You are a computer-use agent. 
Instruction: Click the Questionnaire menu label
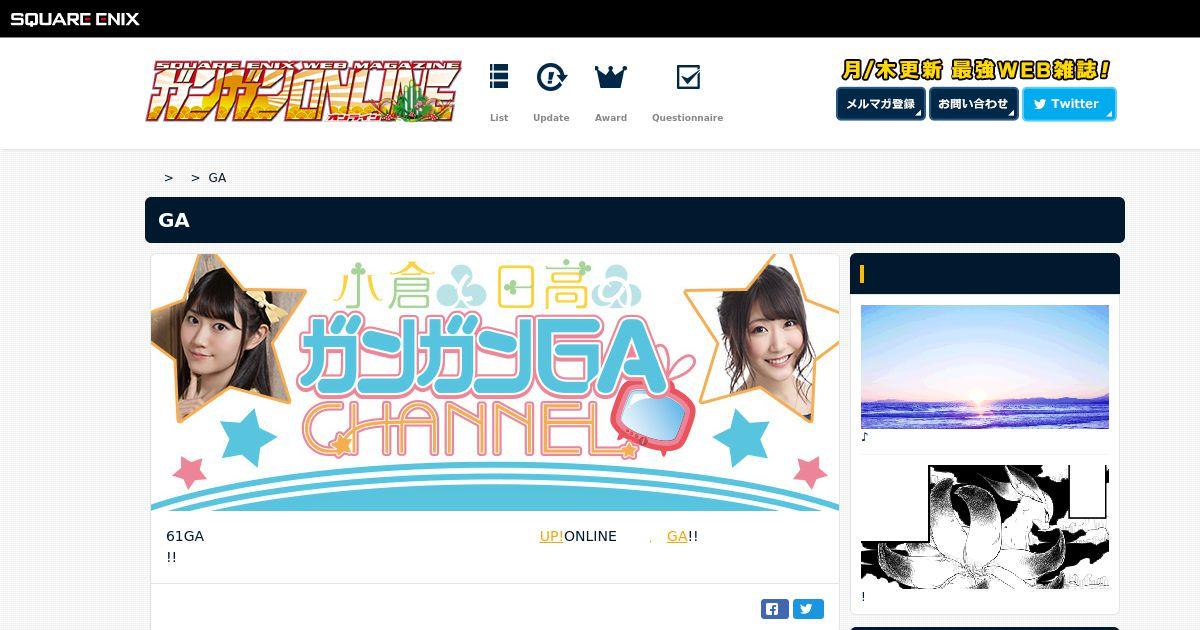point(688,118)
